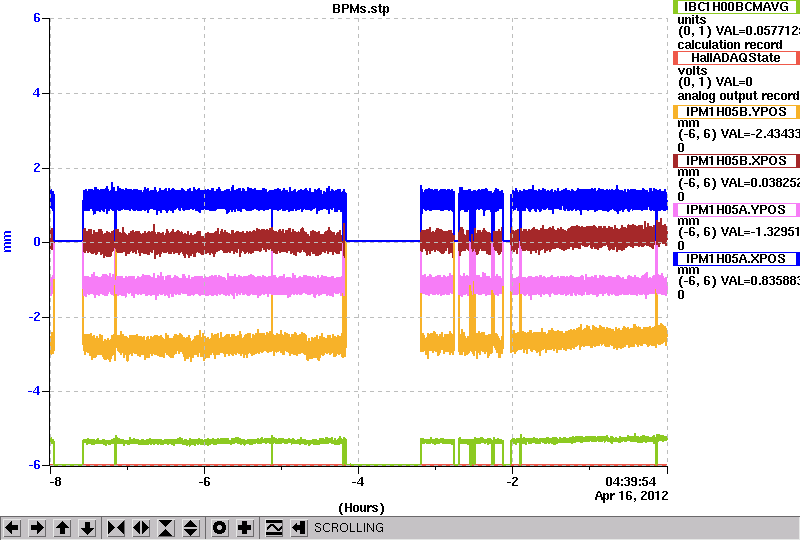Click the return-arrow icon beside SCROLLING
This screenshot has width=800, height=540.
coord(298,527)
